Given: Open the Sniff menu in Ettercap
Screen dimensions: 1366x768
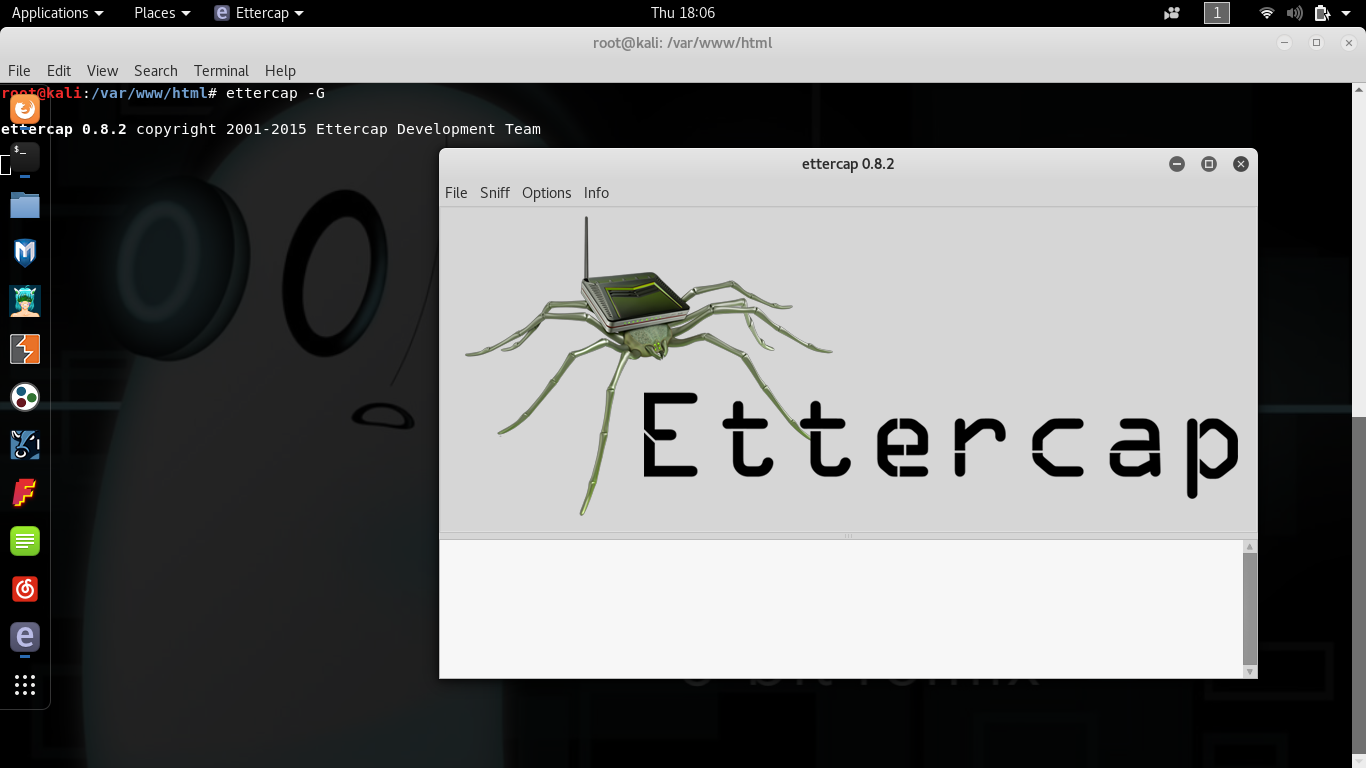Looking at the screenshot, I should (x=494, y=193).
